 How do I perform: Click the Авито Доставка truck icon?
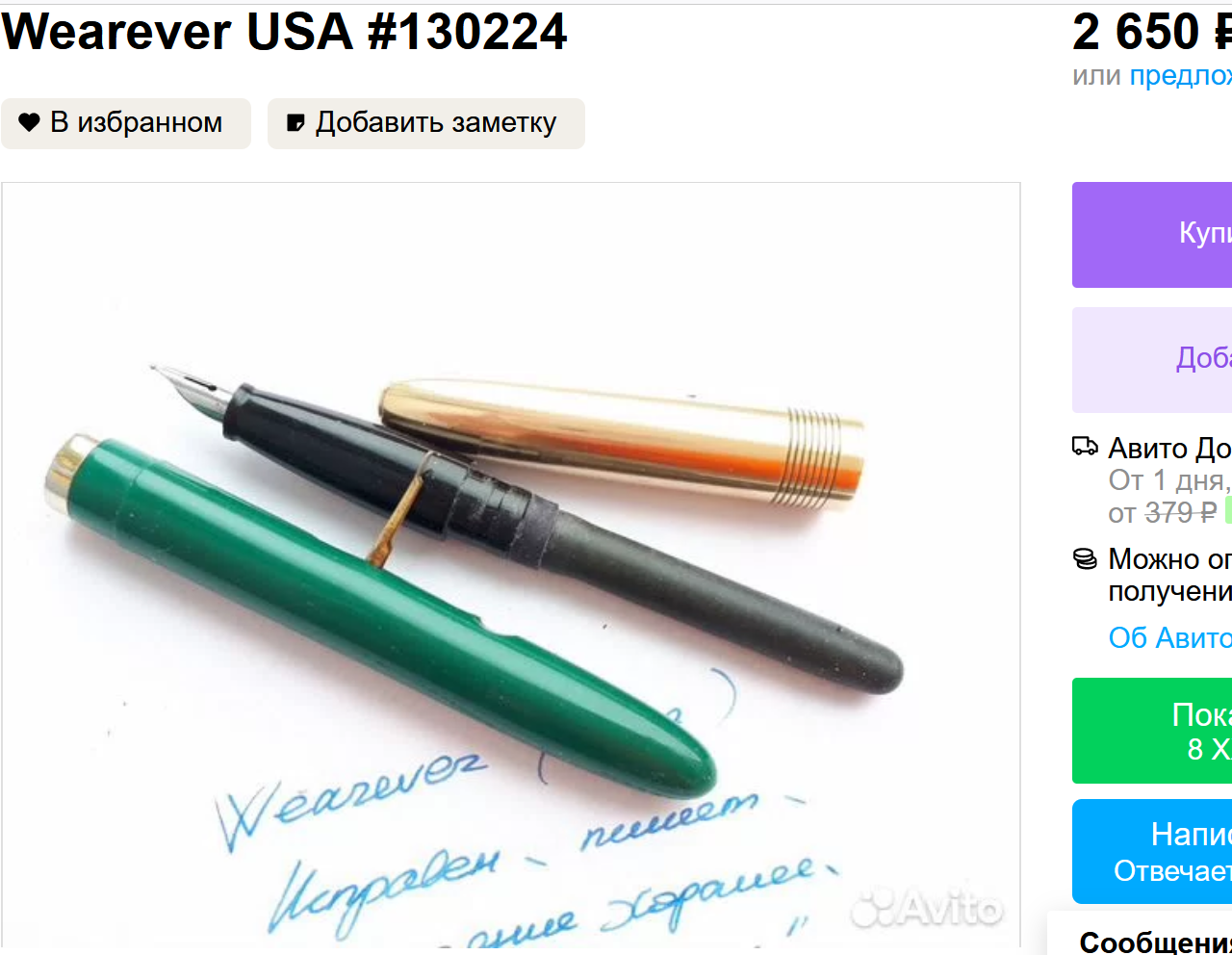[x=1086, y=447]
